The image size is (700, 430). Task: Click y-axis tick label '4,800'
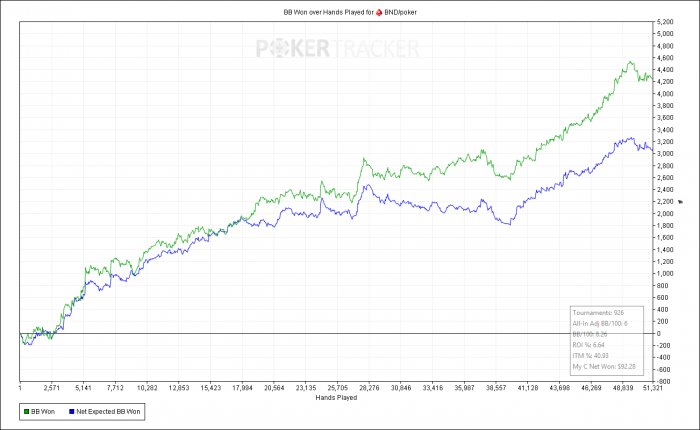coord(665,46)
